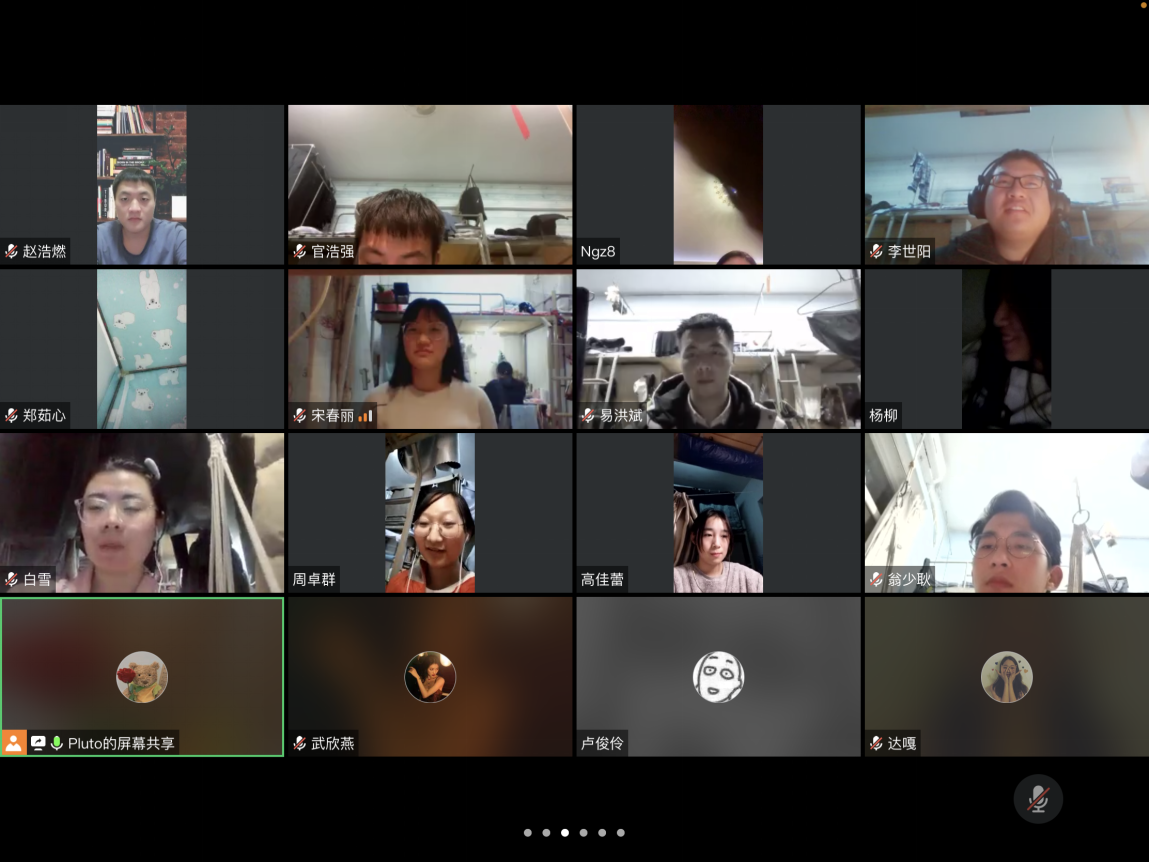This screenshot has height=862, width=1149.
Task: Select the currently active third page dot
Action: point(565,832)
